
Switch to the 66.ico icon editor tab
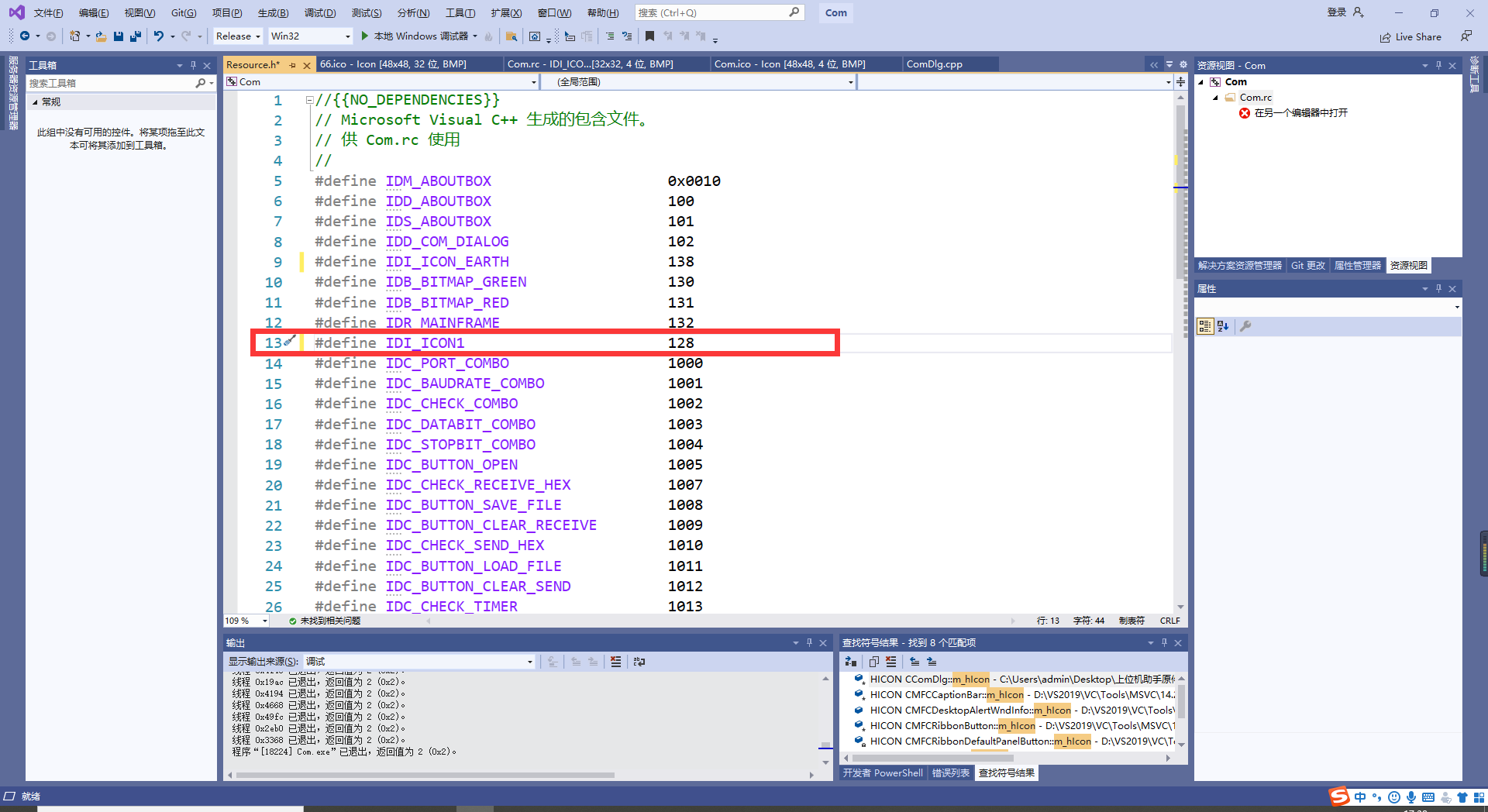[393, 64]
